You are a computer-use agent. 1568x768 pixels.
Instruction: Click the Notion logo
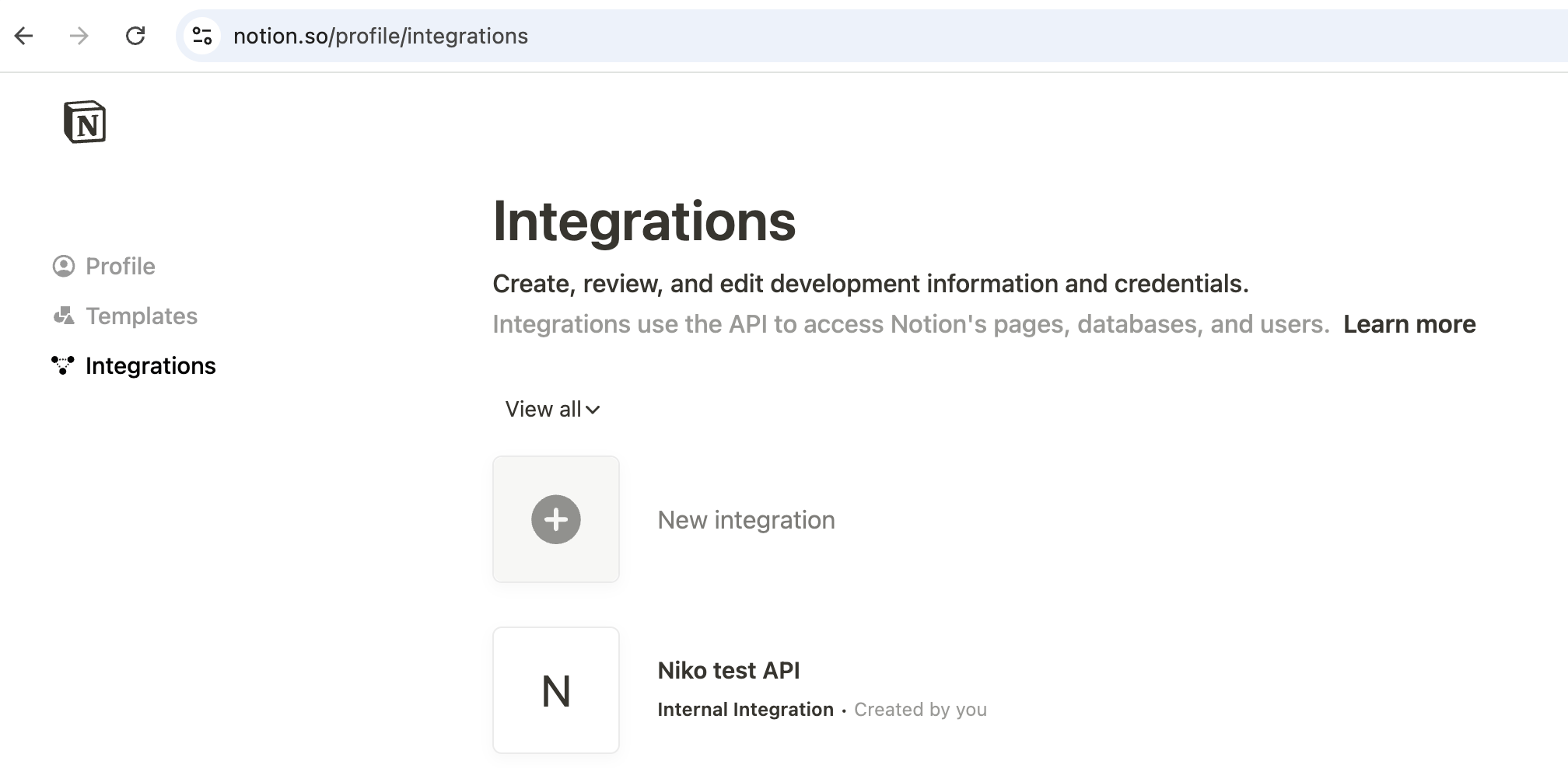[85, 122]
